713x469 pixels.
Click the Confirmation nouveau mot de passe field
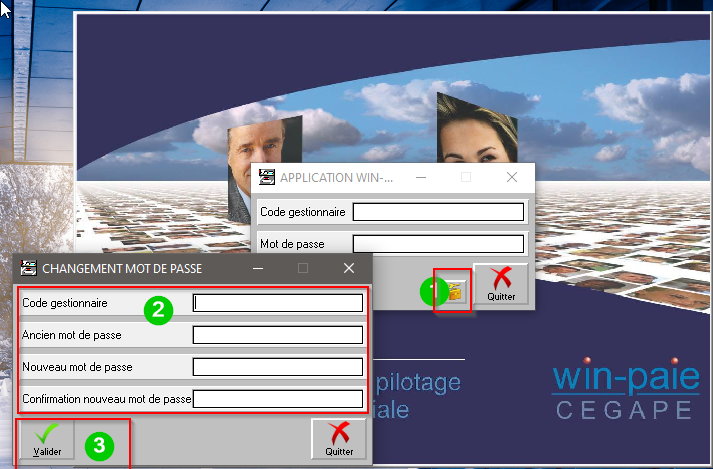[x=277, y=399]
